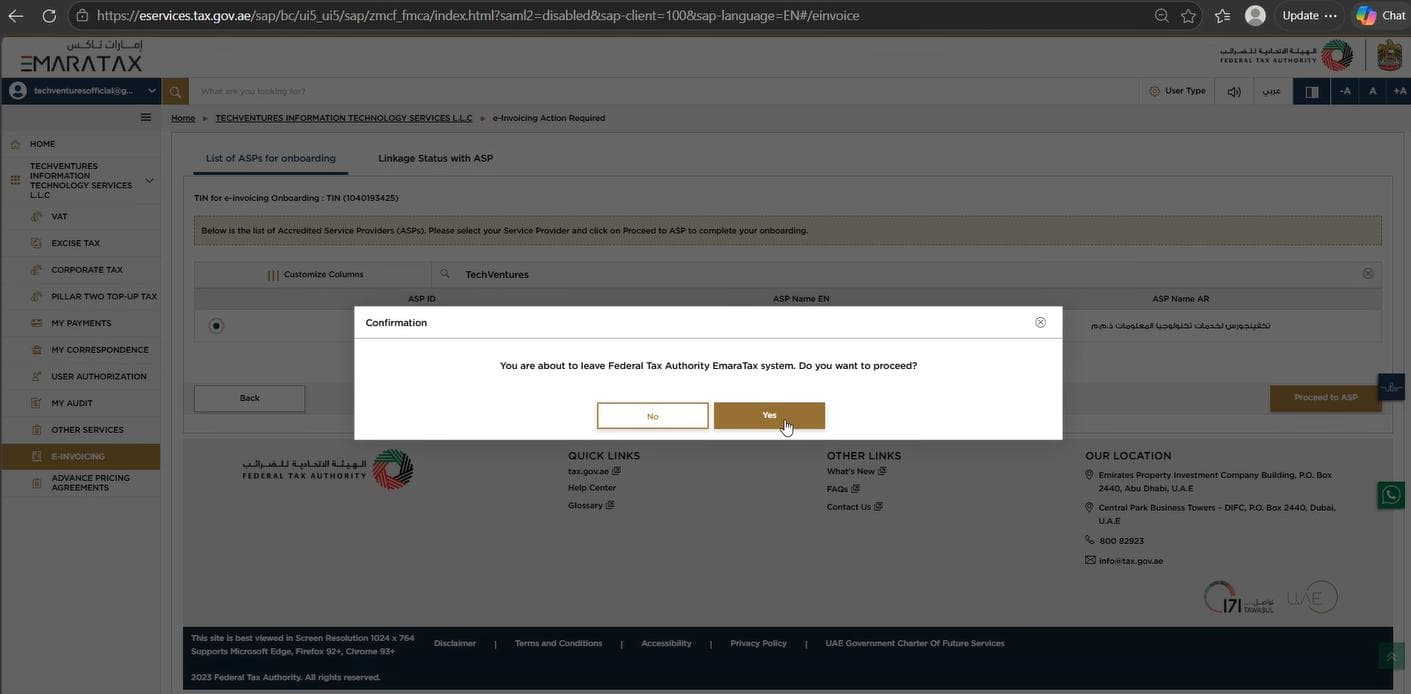Follow the TECHVENTURES INFORMATION TECHNOLOGY SERVICES breadcrumb link
The width and height of the screenshot is (1411, 694).
pos(344,118)
